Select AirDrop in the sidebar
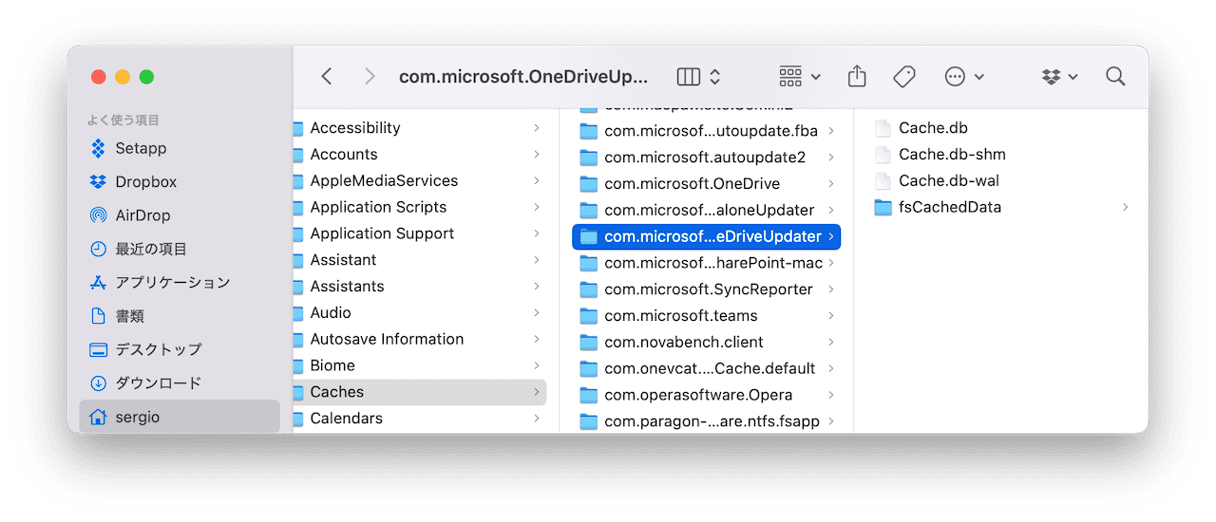This screenshot has width=1216, height=522. (142, 215)
